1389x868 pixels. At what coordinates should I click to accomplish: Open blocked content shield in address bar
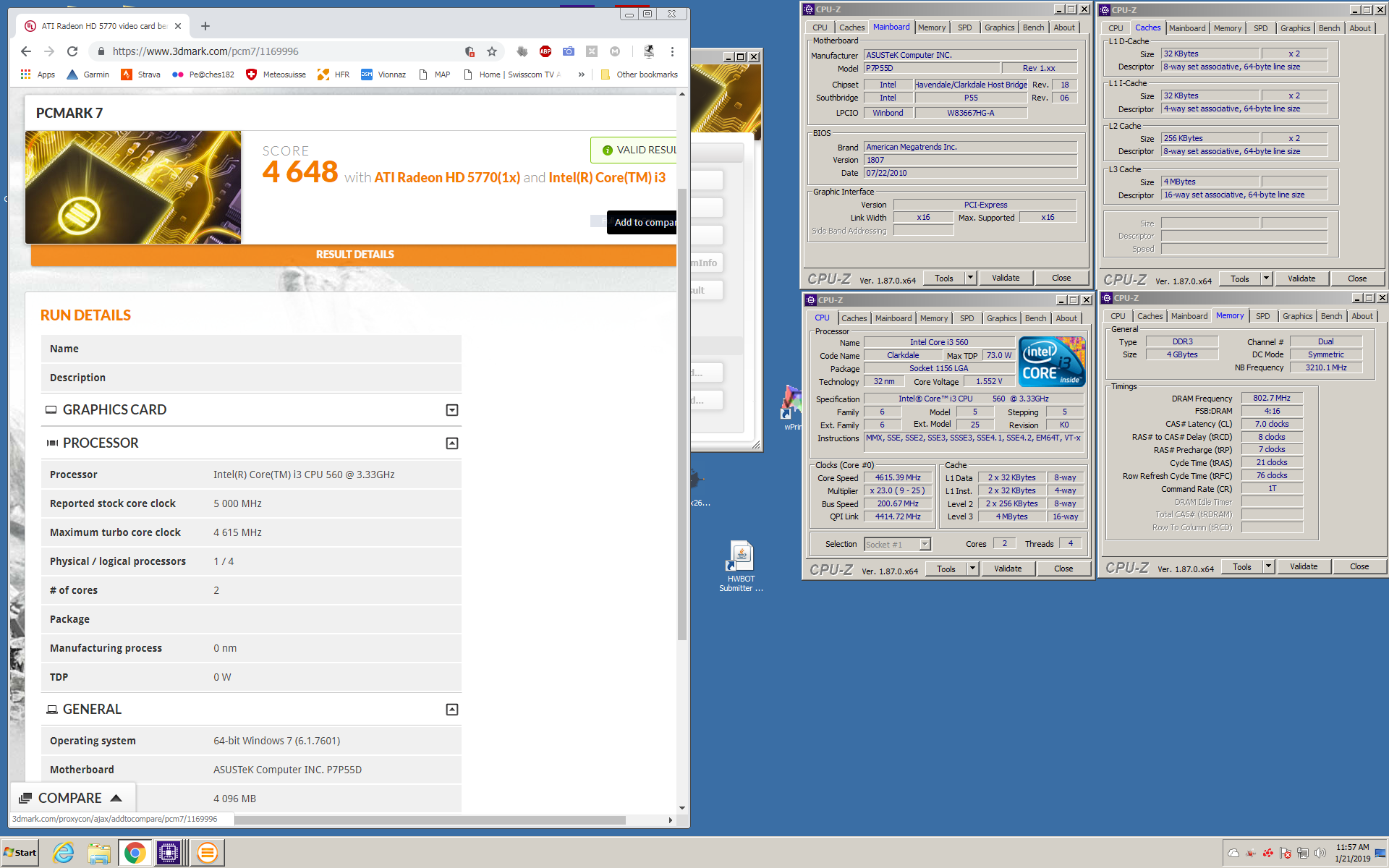click(470, 51)
